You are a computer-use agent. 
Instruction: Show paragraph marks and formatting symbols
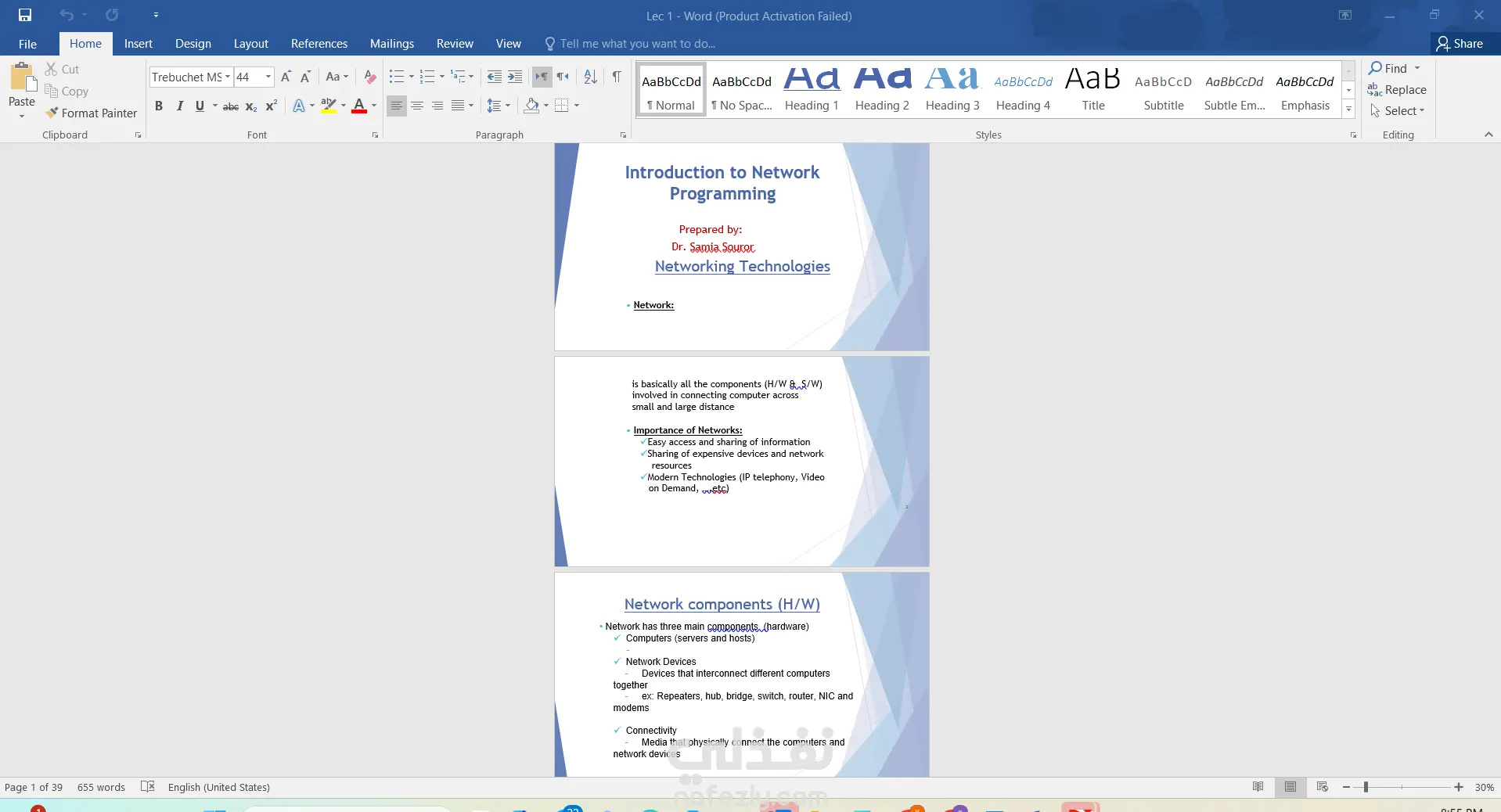tap(617, 77)
